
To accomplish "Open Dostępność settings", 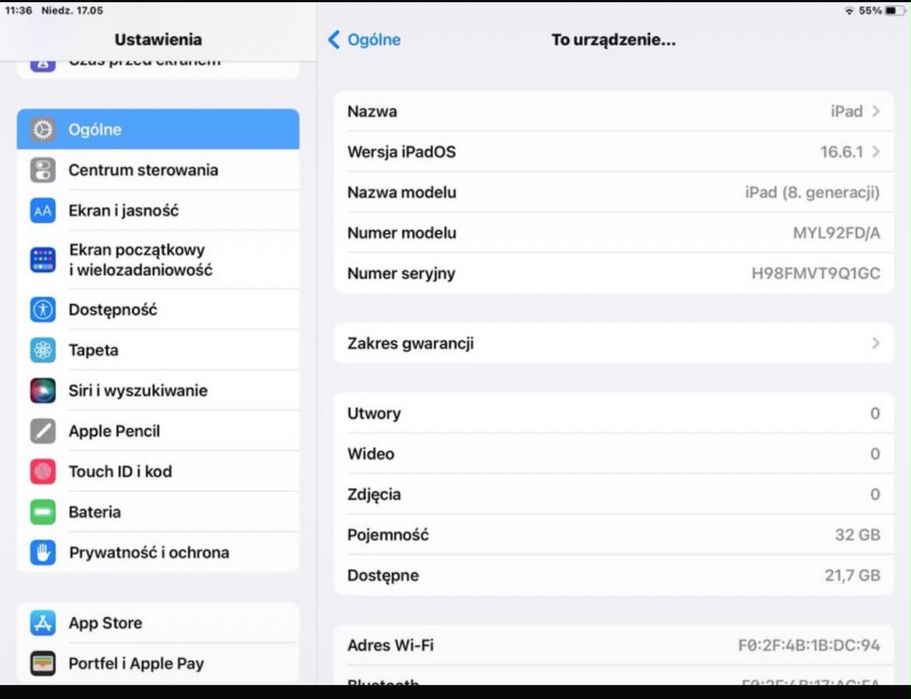I will (158, 309).
